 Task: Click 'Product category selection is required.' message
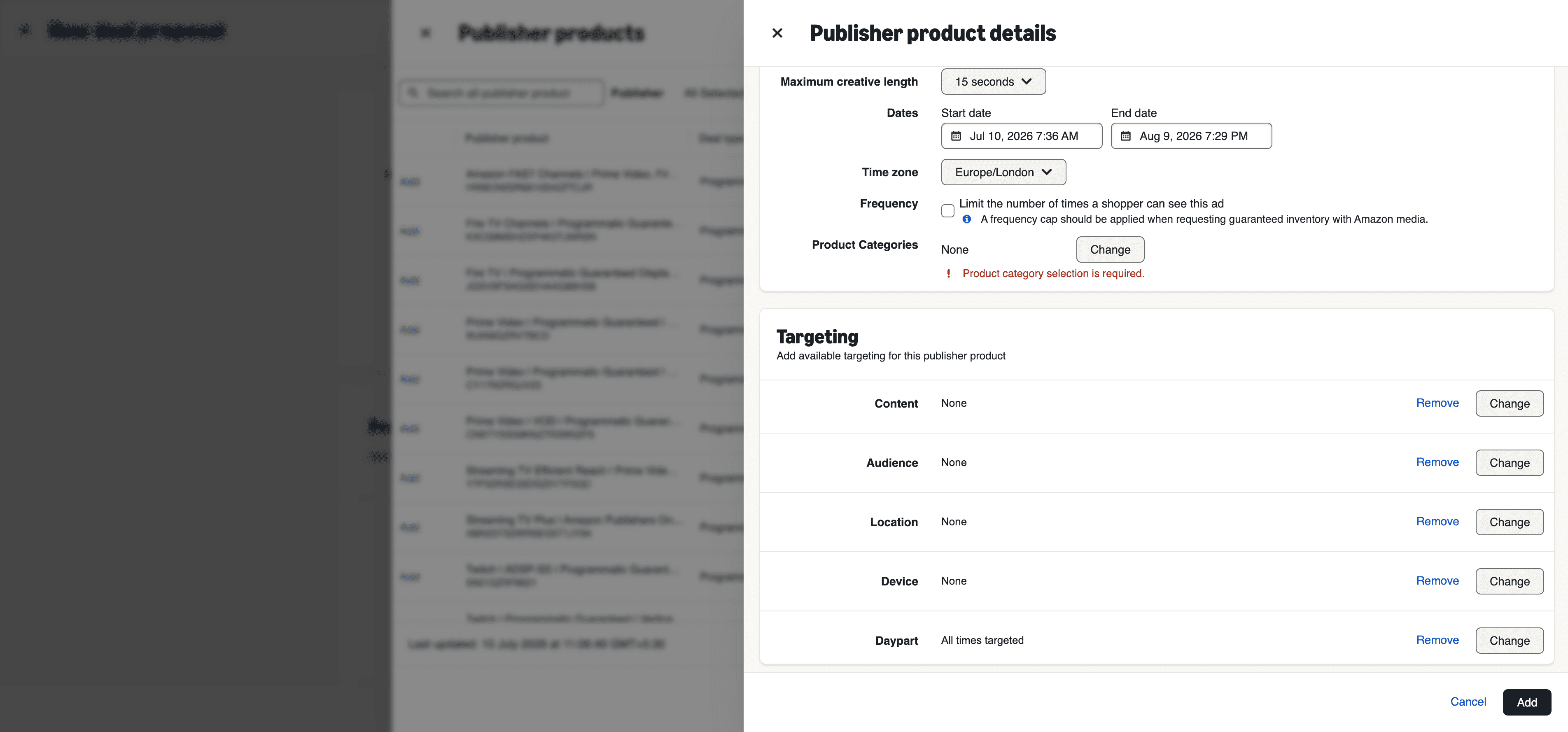click(x=1053, y=274)
